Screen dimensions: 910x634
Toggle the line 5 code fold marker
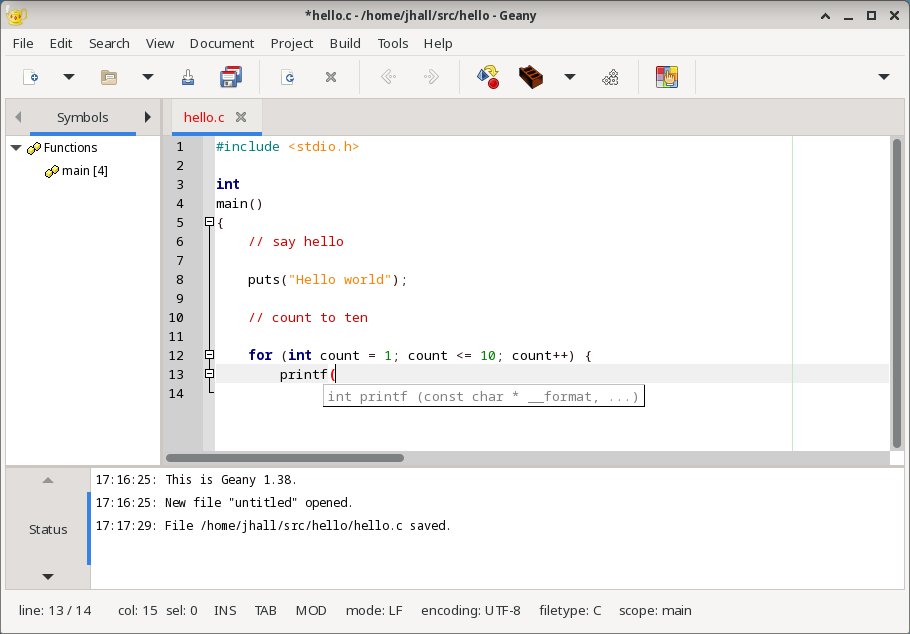tap(209, 223)
